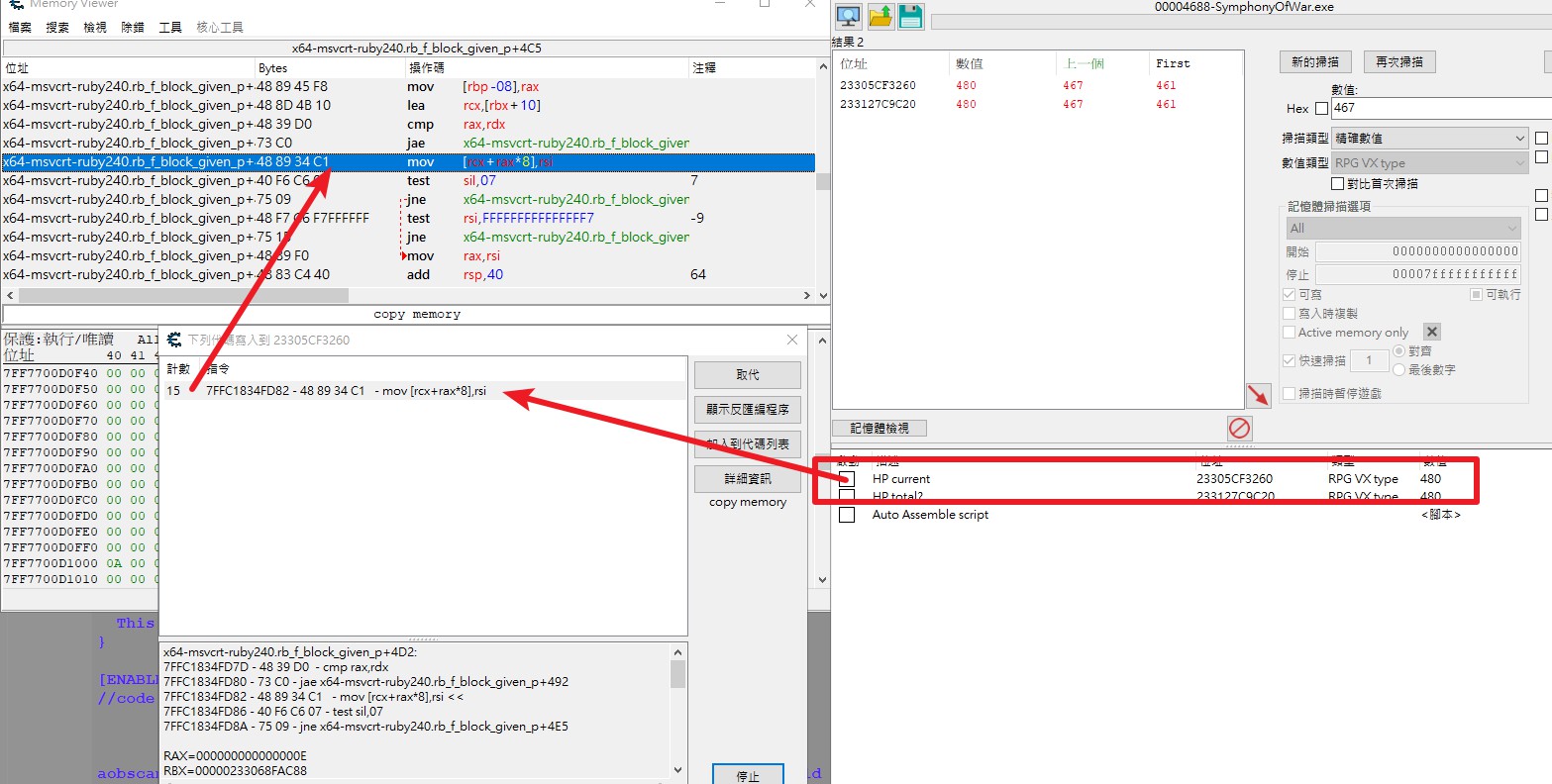Open the 工具 menu in Memory Viewer
This screenshot has width=1552, height=784.
[170, 27]
